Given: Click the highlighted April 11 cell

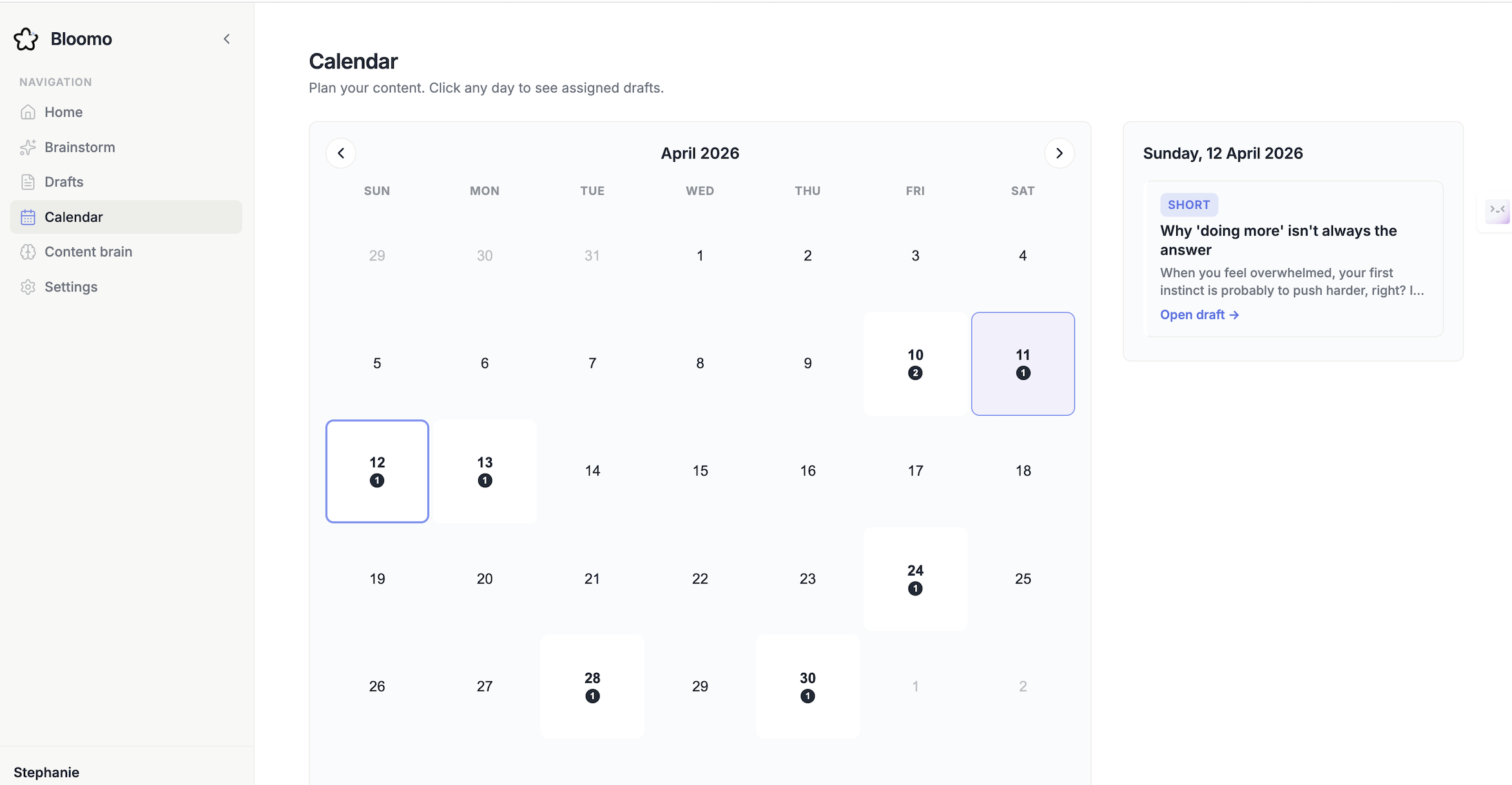Looking at the screenshot, I should 1022,363.
